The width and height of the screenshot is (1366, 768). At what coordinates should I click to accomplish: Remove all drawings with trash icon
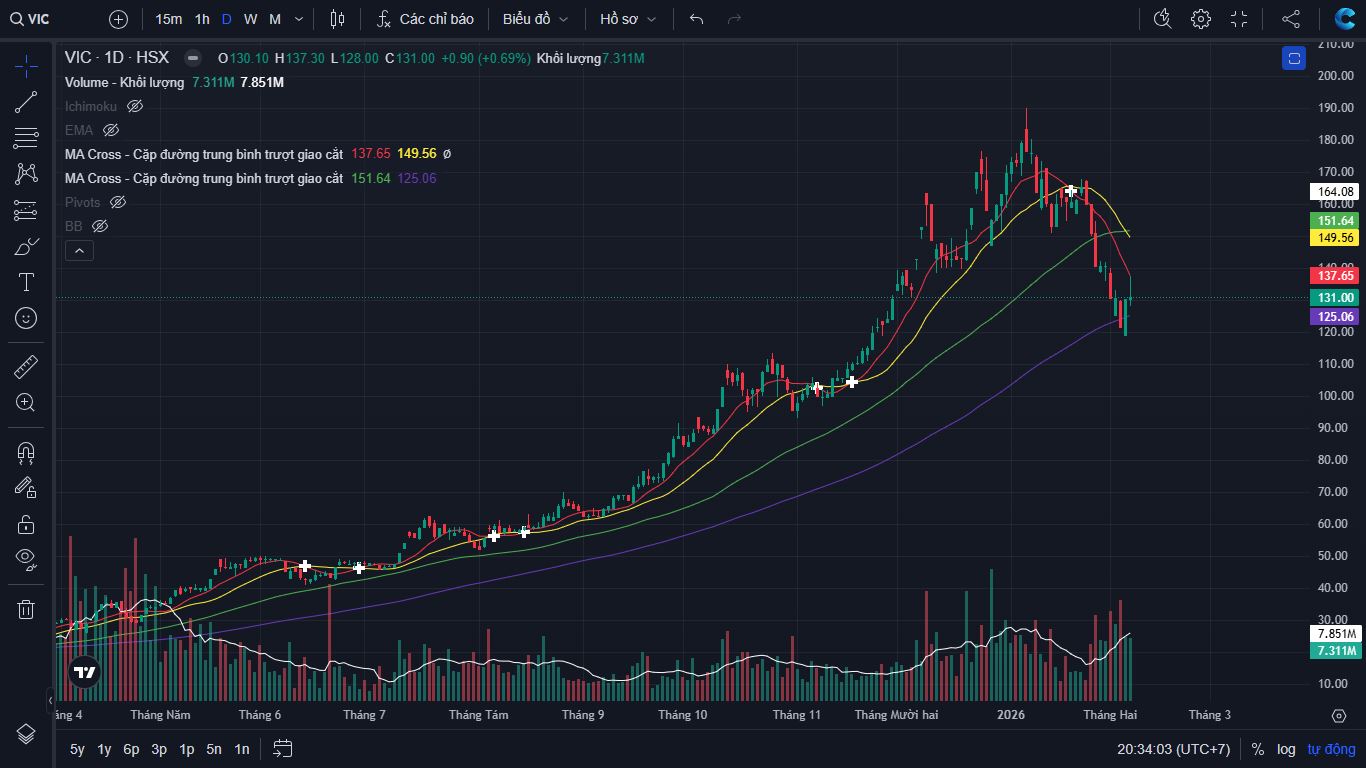tap(26, 609)
